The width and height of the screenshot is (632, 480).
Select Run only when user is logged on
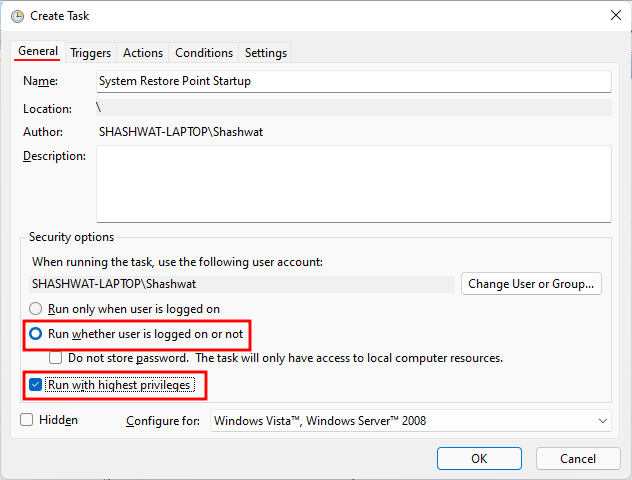pos(37,309)
